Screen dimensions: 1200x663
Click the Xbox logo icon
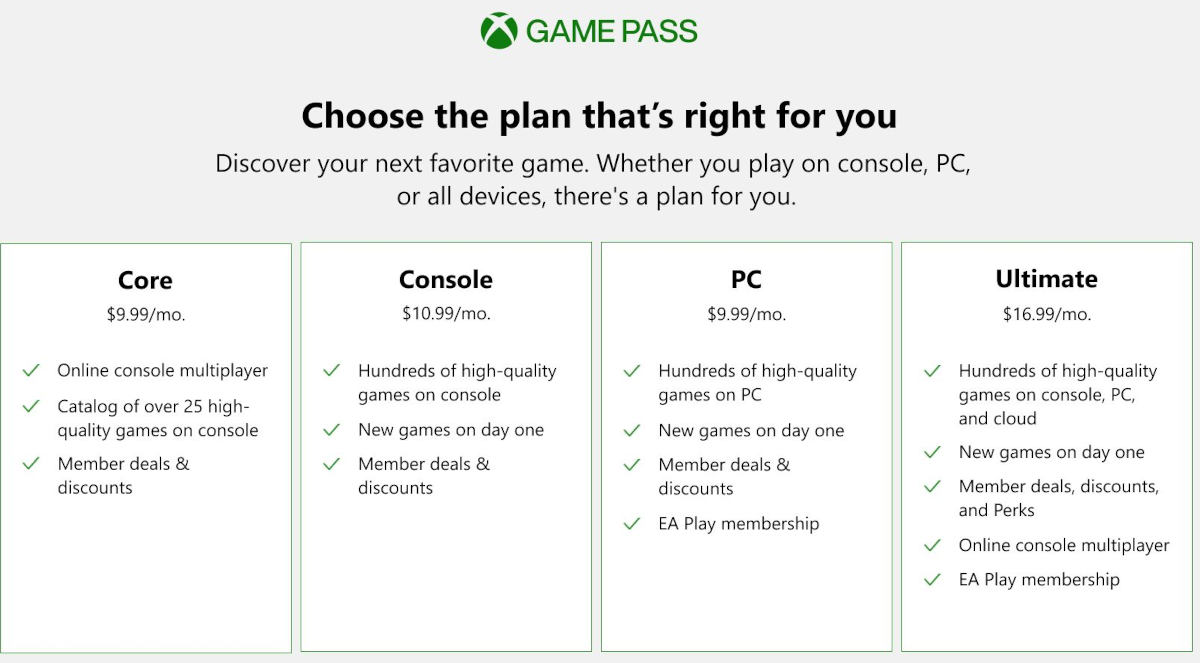[x=498, y=31]
